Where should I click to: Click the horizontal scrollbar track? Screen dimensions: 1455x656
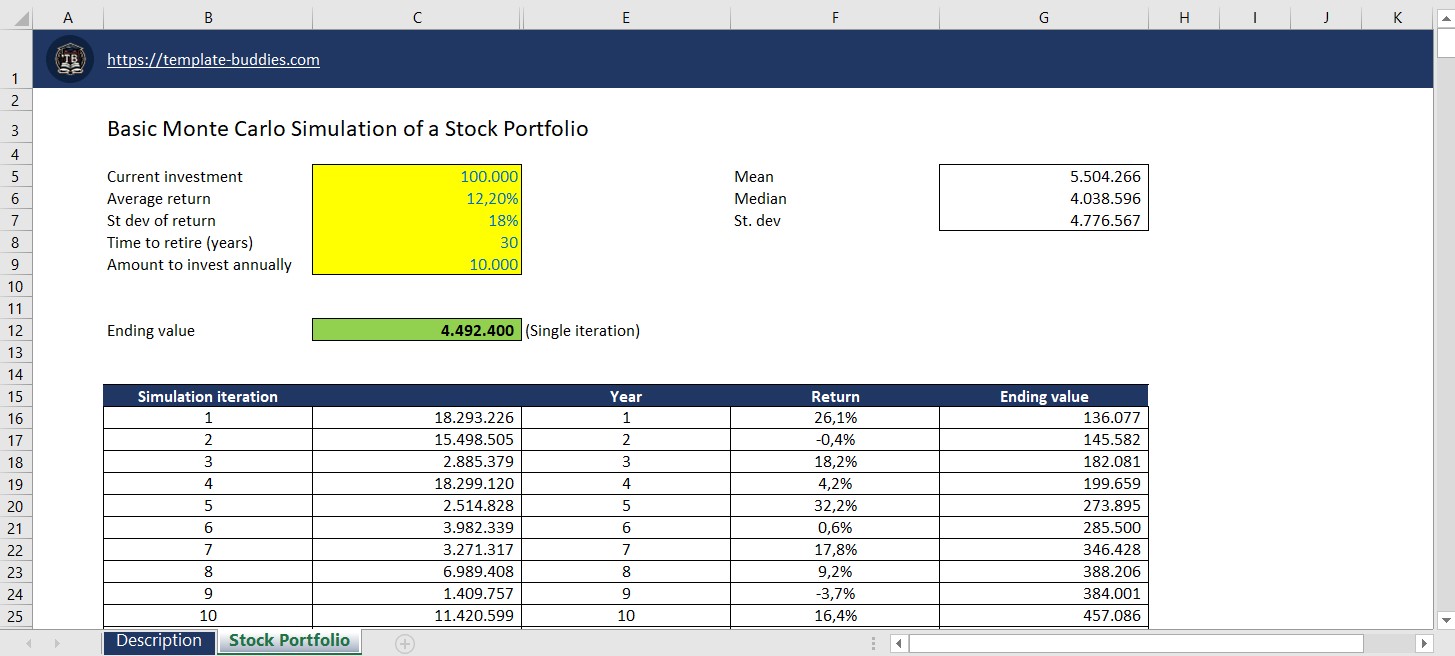point(1150,644)
